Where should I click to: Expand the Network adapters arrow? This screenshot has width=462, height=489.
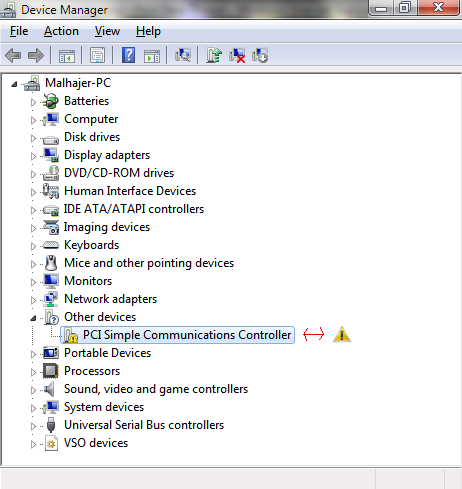coord(33,300)
